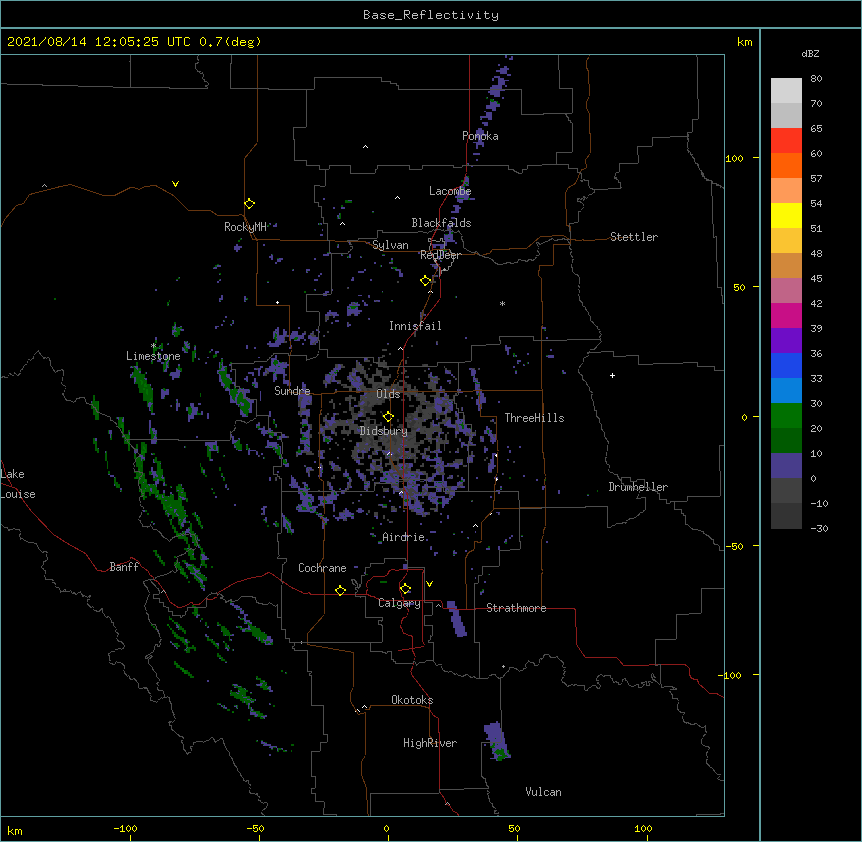This screenshot has height=842, width=862.
Task: Click the Limestone label
Action: [153, 356]
